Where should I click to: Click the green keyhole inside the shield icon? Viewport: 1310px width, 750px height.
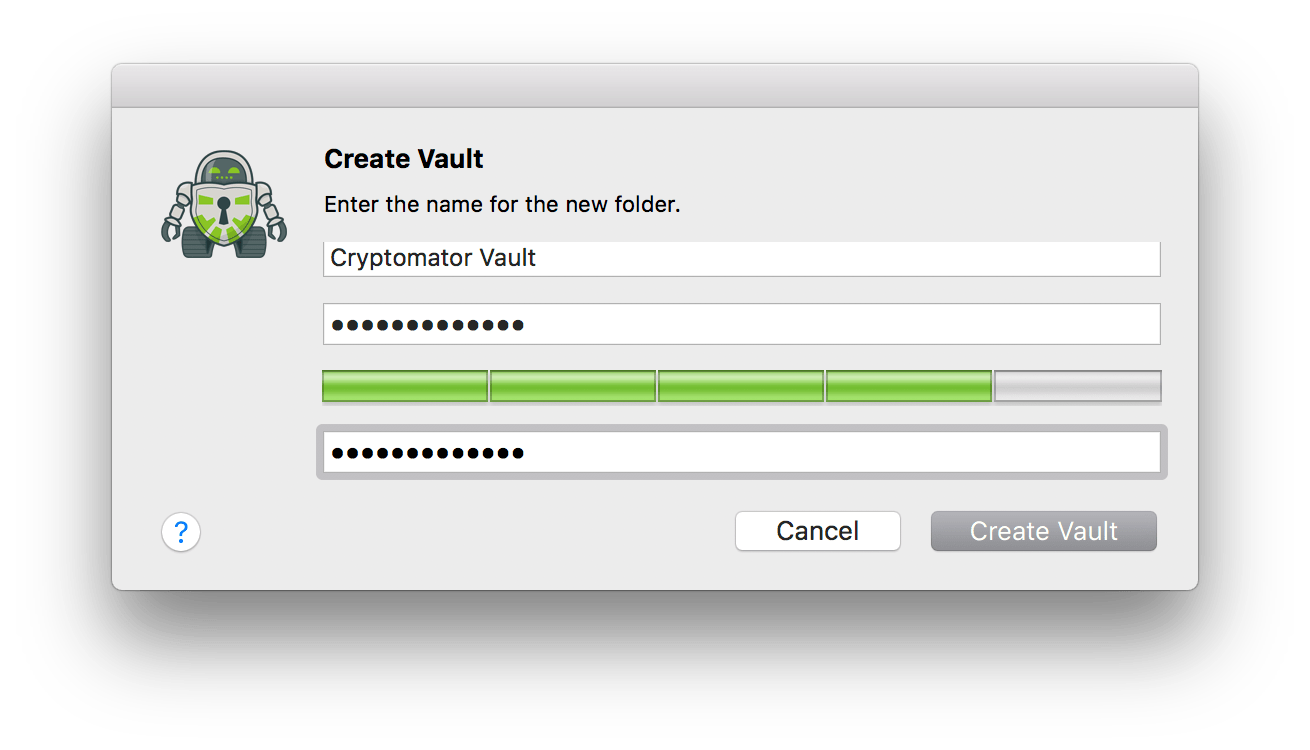(225, 210)
